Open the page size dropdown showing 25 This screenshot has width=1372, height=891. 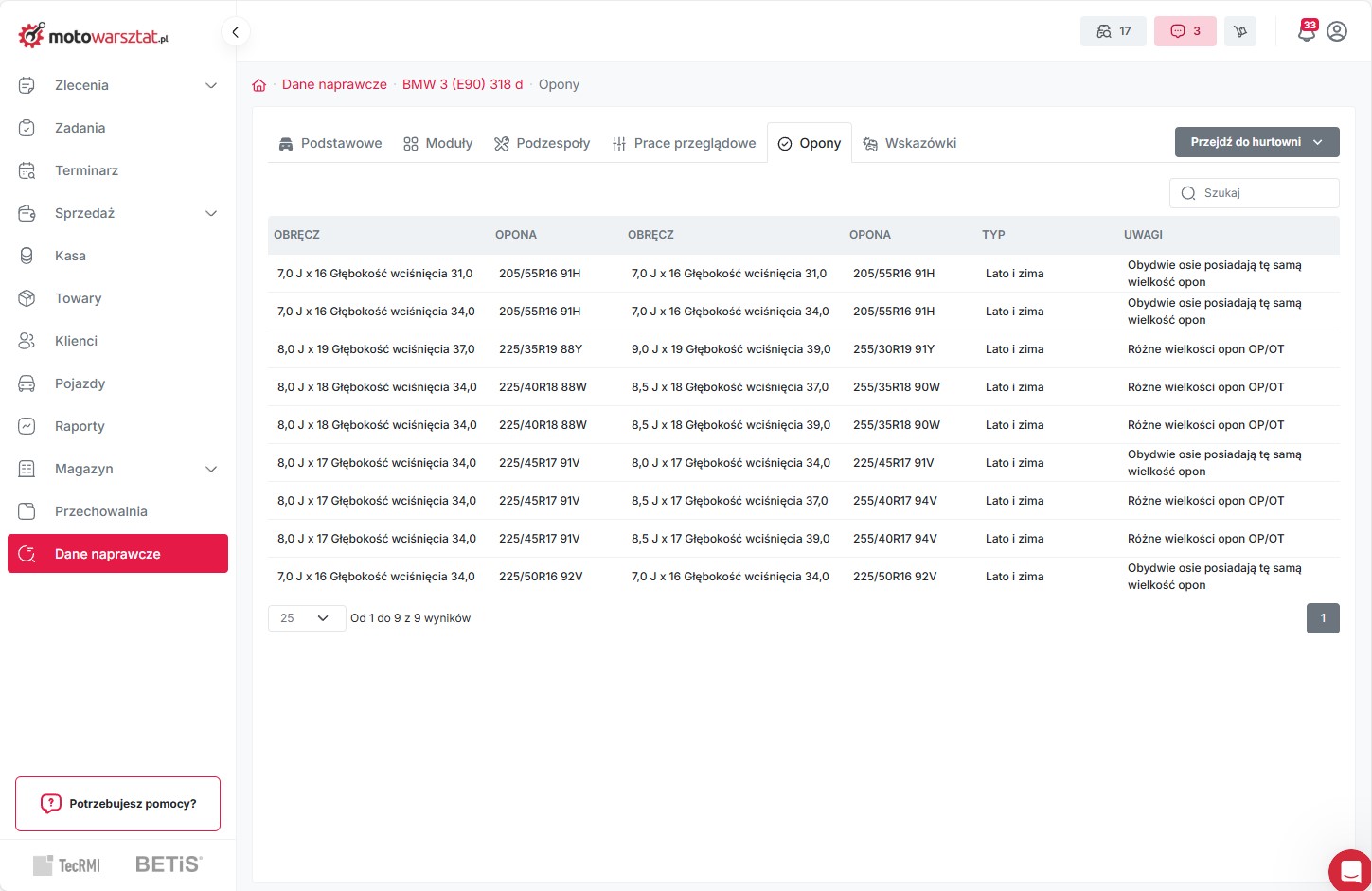click(x=306, y=618)
